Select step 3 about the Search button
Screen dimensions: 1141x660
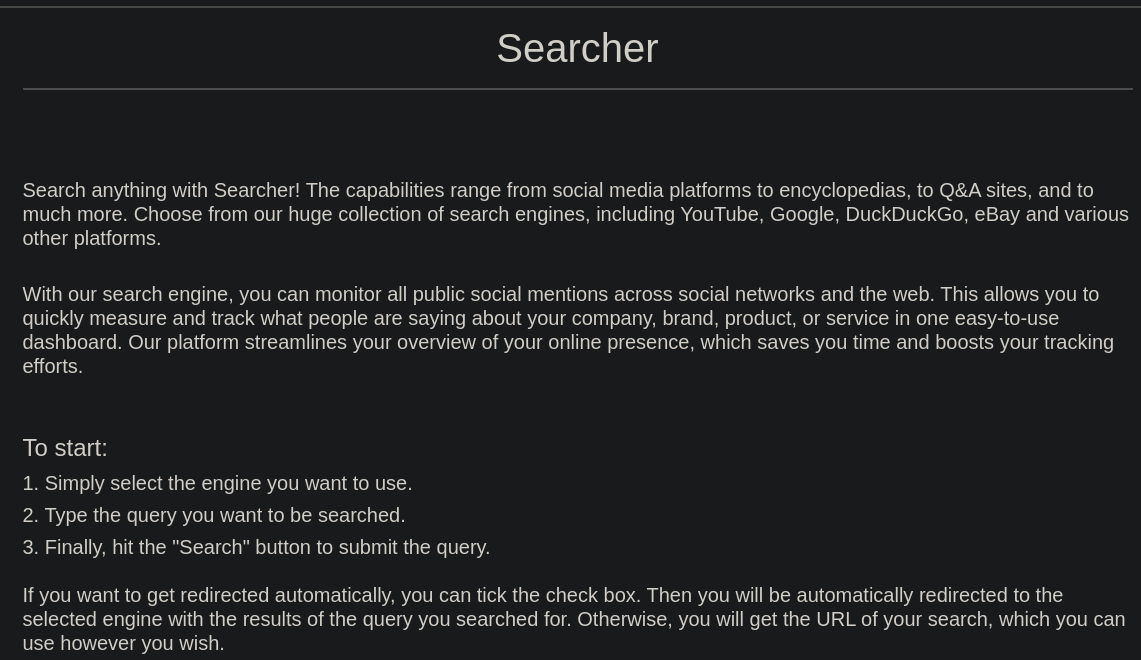[256, 547]
